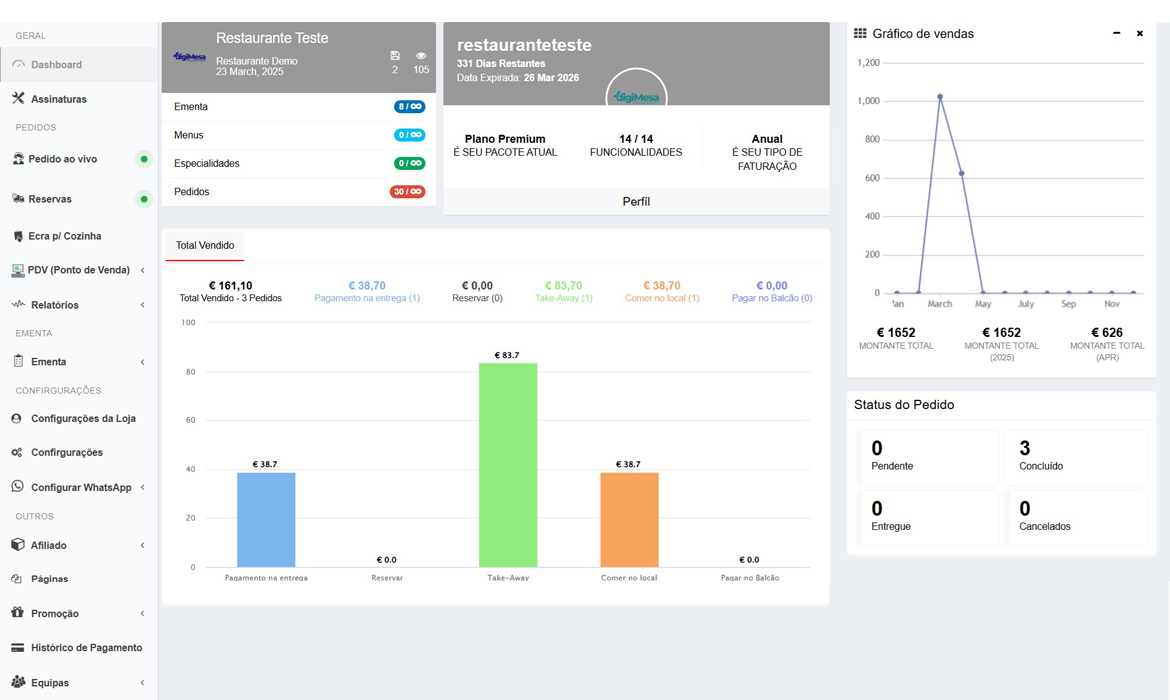Screen dimensions: 1170x700
Task: Expand the Relatórios submenu arrow
Action: pos(142,305)
